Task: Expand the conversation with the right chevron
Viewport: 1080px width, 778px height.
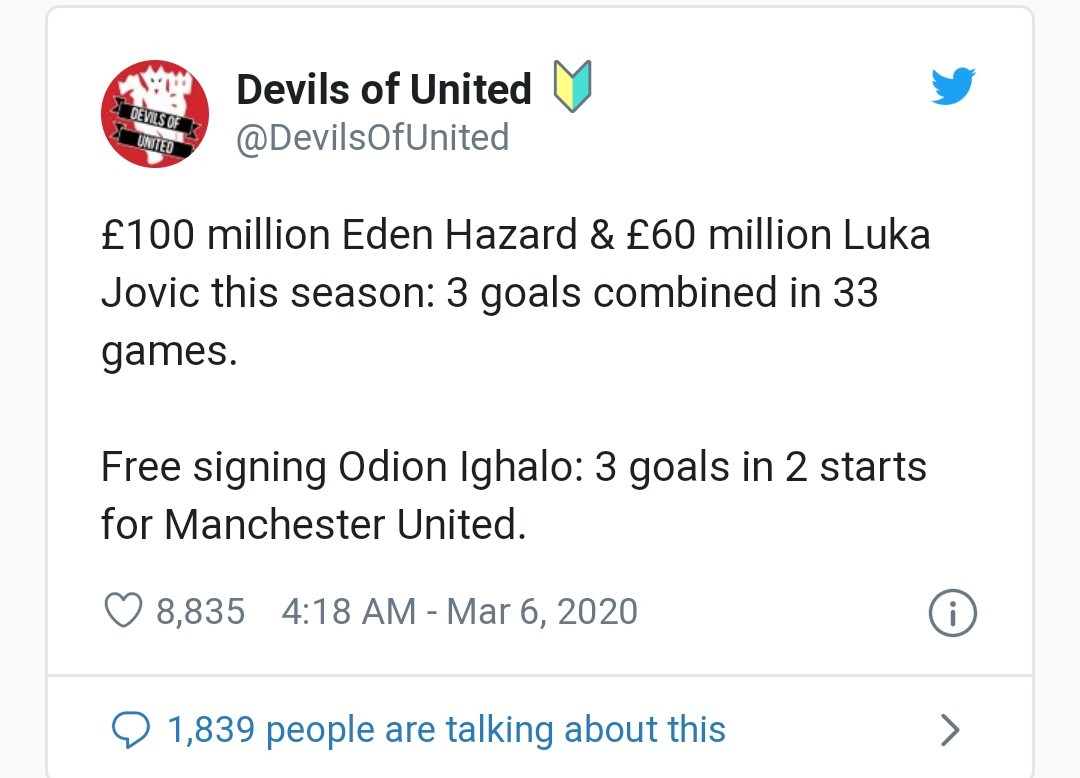Action: click(948, 730)
